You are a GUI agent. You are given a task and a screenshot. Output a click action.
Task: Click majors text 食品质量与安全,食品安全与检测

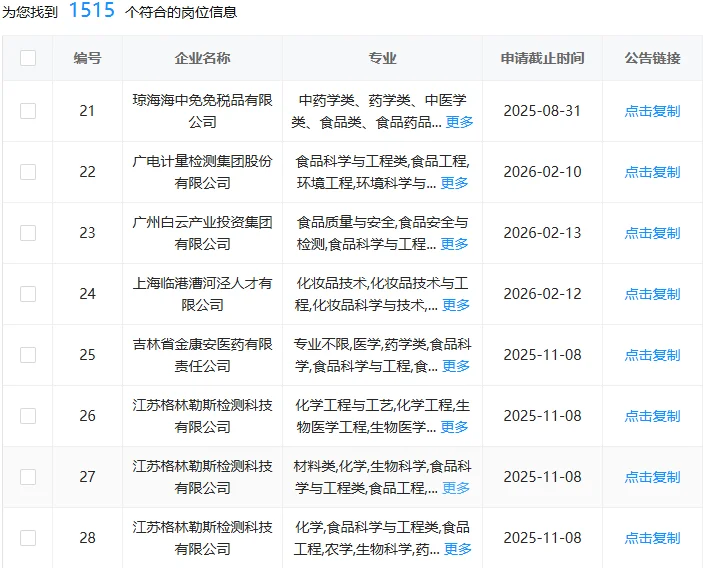pyautogui.click(x=382, y=233)
